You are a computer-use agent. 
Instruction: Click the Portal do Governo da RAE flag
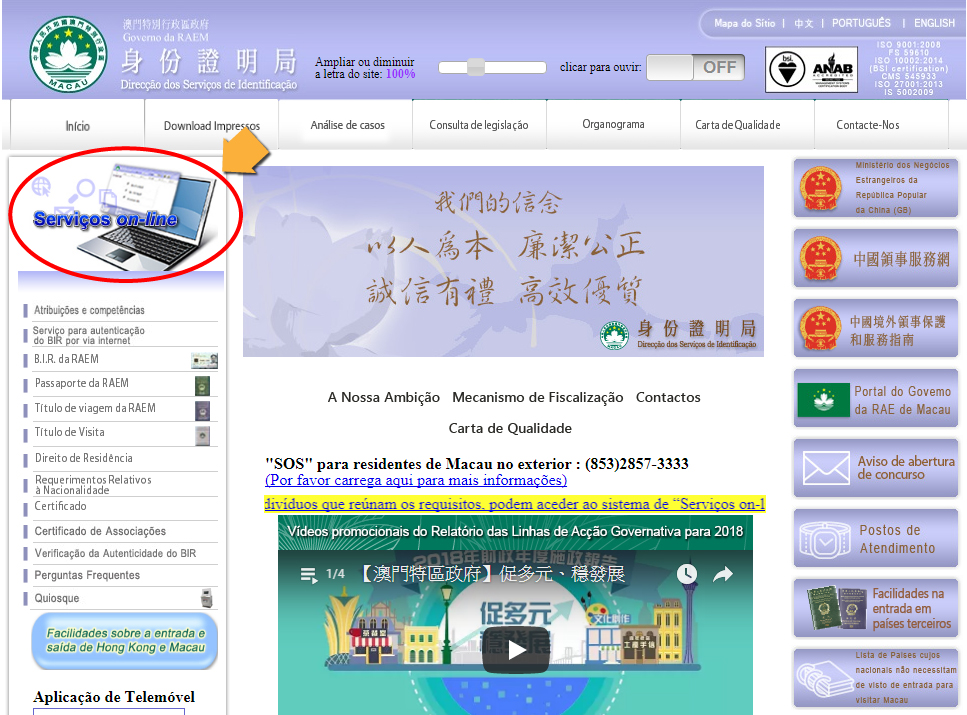[x=823, y=400]
